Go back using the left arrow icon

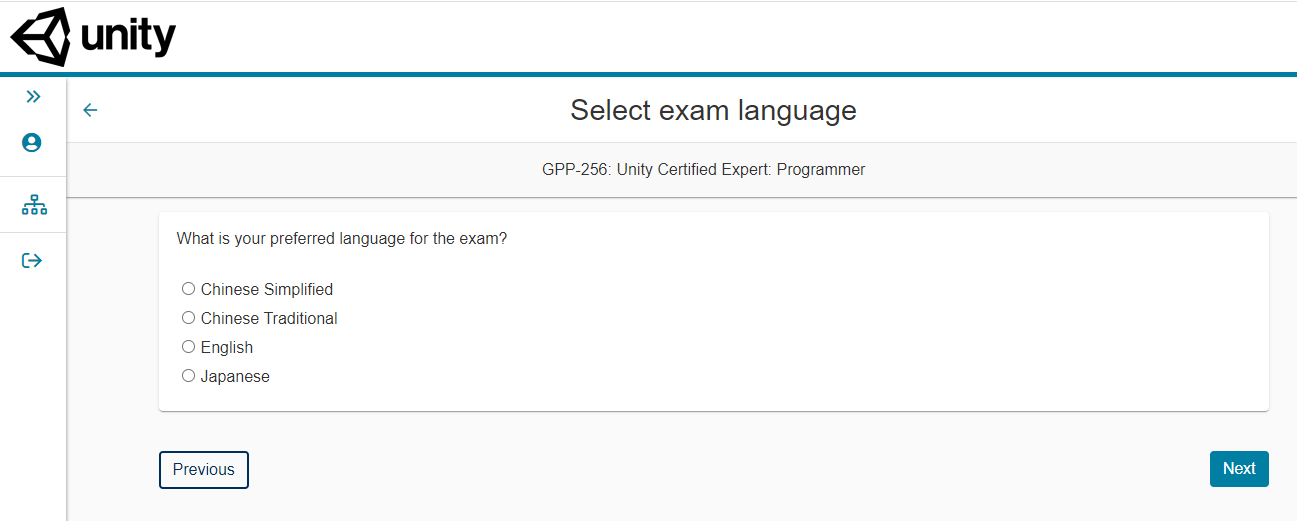pyautogui.click(x=90, y=110)
